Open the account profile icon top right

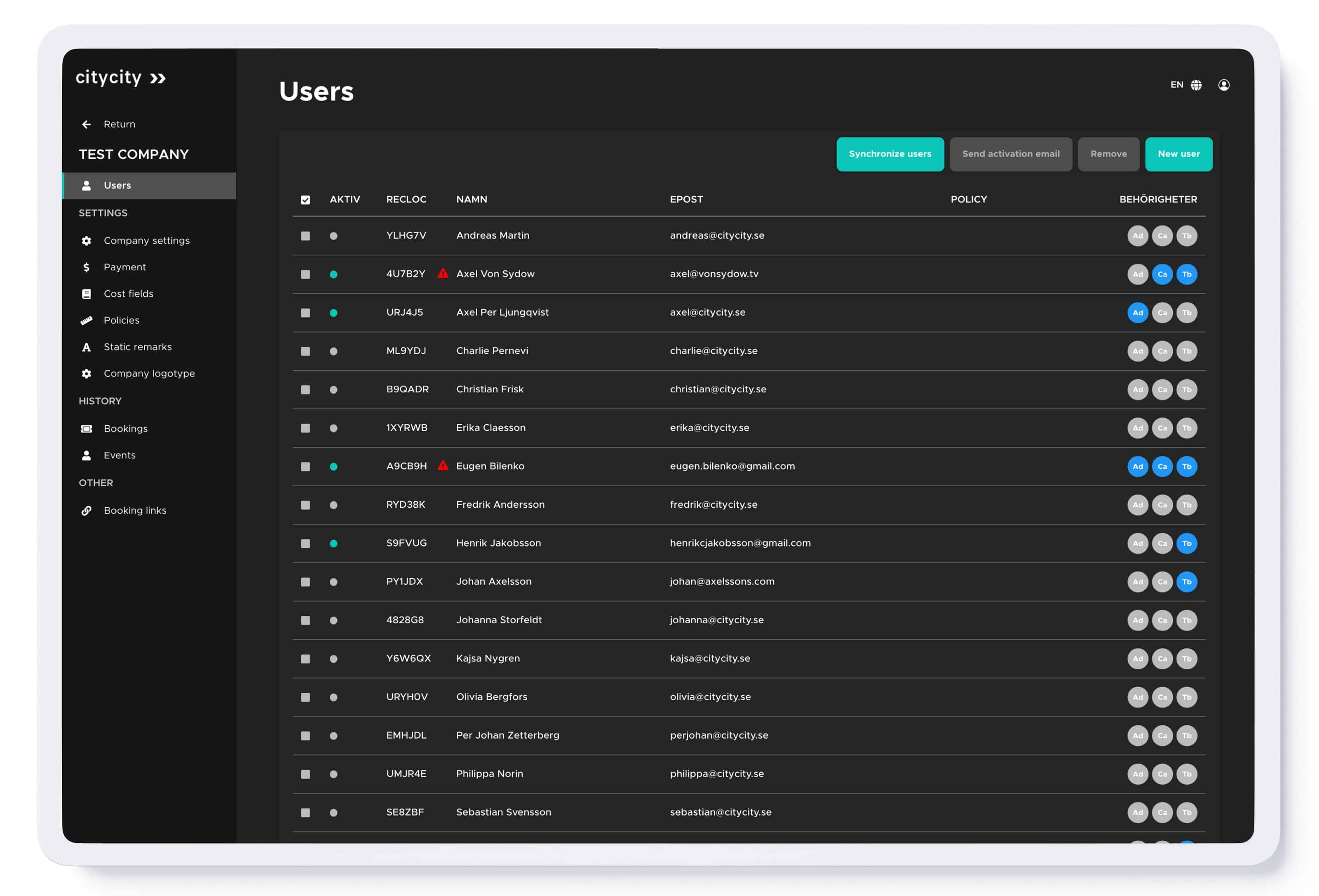(x=1224, y=84)
